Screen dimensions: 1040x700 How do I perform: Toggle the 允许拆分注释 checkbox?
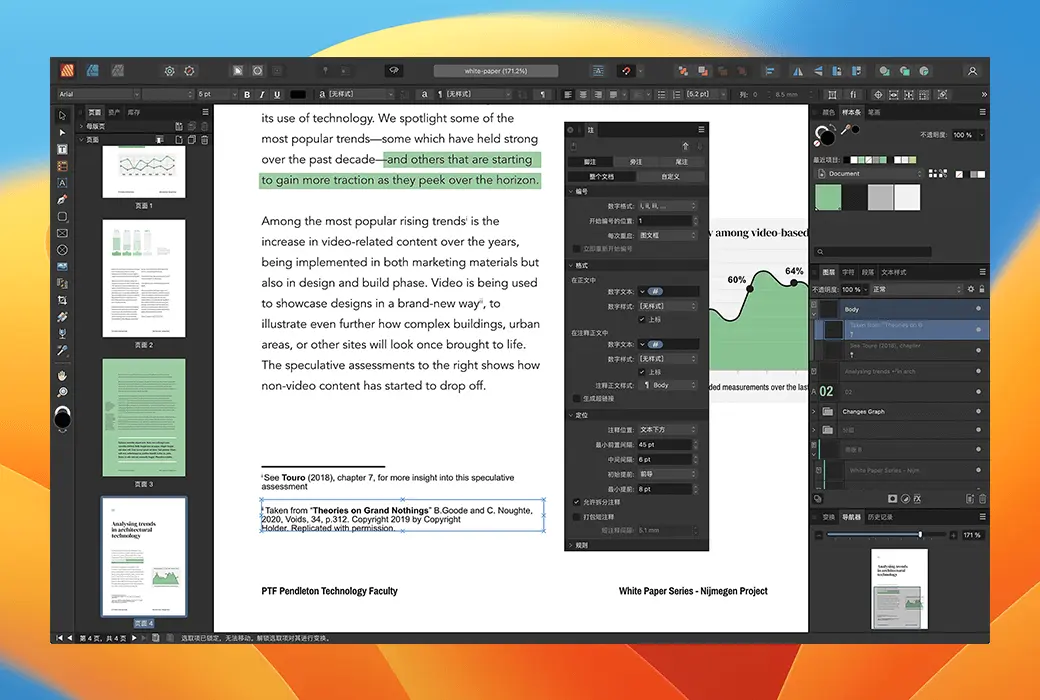pos(576,502)
